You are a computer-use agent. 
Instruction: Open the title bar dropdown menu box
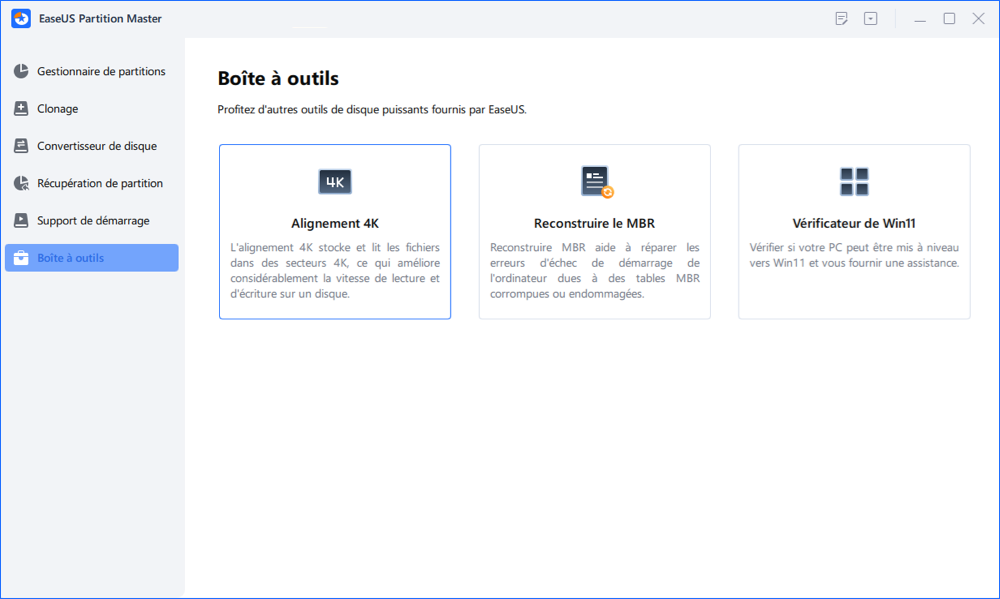(871, 18)
